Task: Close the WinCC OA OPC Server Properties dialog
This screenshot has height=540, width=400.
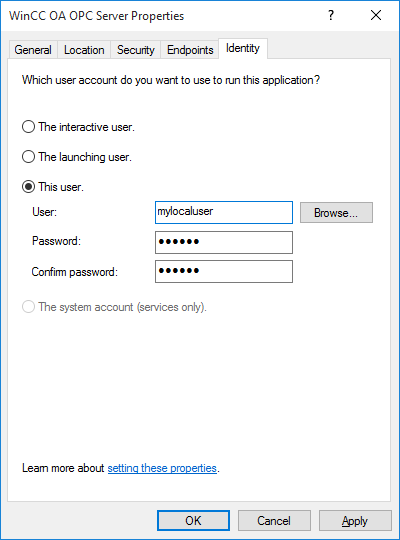Action: click(376, 15)
